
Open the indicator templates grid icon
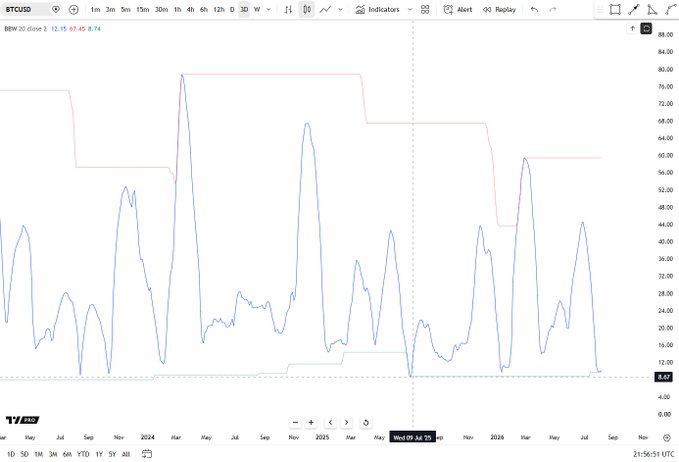pyautogui.click(x=425, y=10)
